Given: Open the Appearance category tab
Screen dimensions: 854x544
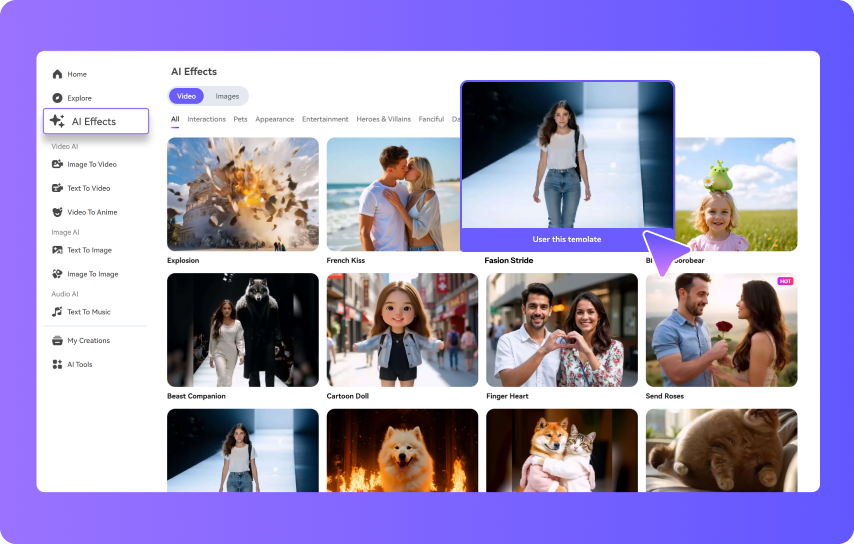Looking at the screenshot, I should click(274, 119).
